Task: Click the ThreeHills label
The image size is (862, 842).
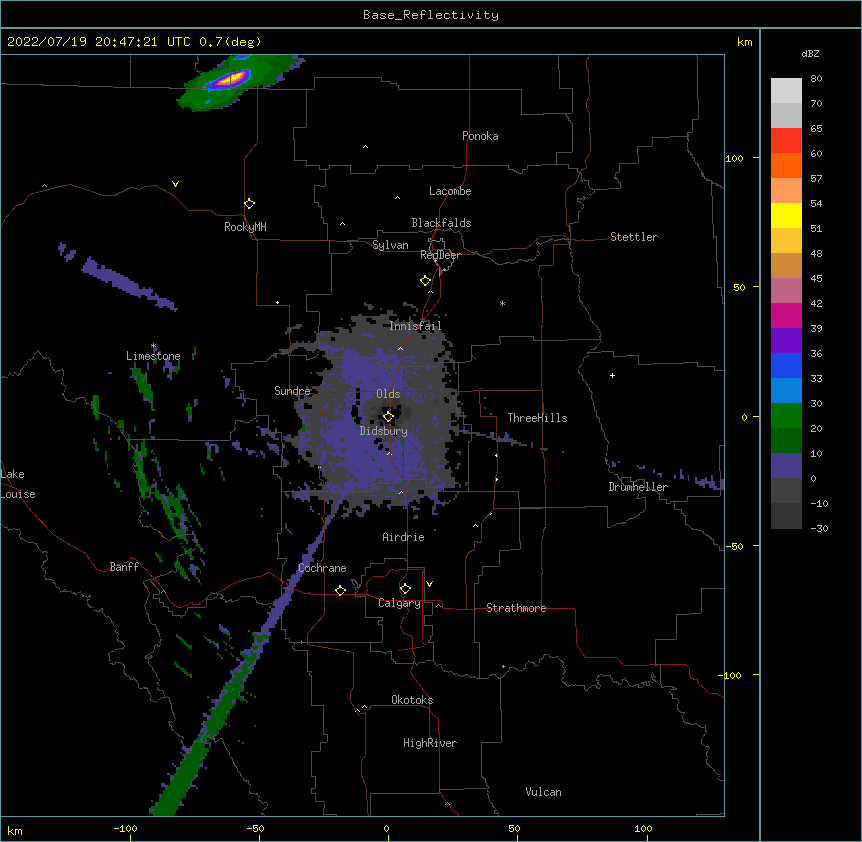Action: coord(537,418)
